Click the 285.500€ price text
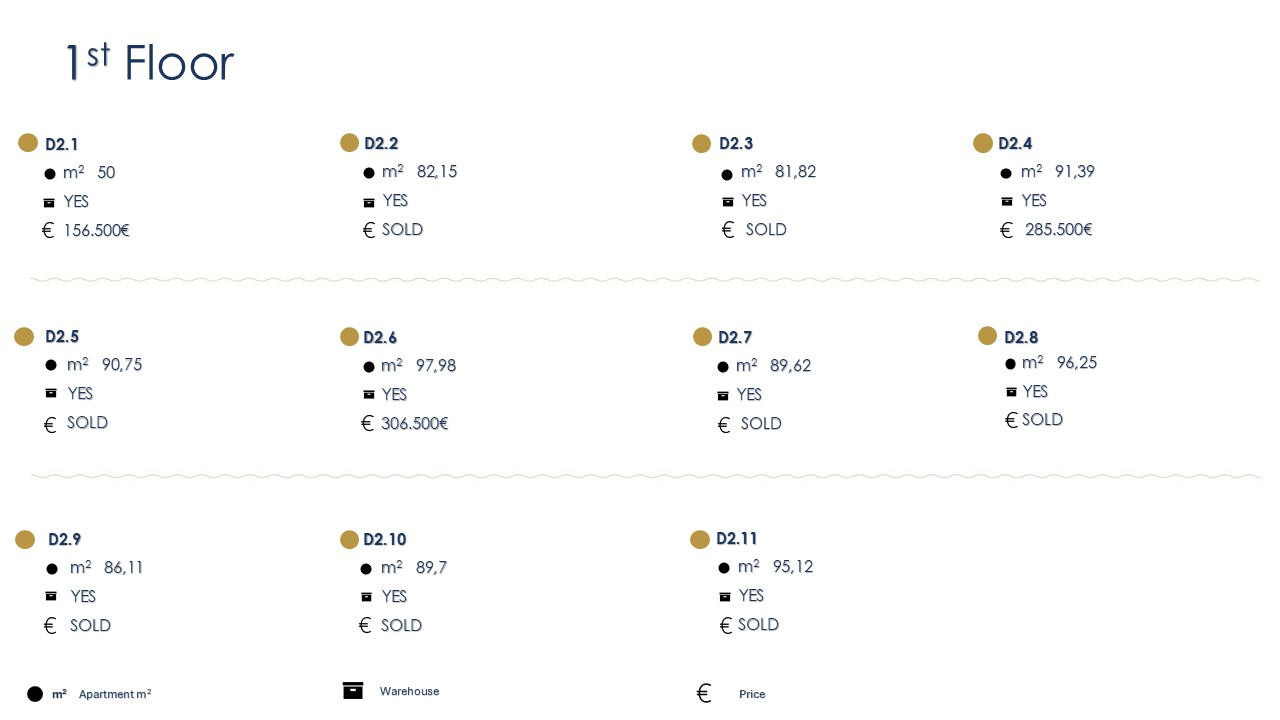The width and height of the screenshot is (1280, 720). point(1058,230)
